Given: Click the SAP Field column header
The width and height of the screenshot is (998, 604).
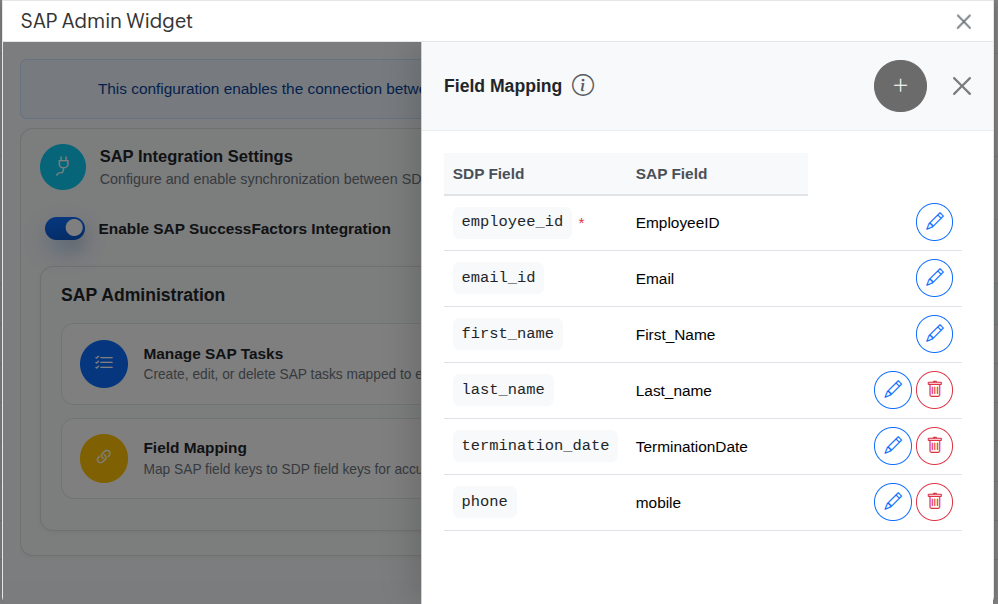Looking at the screenshot, I should (x=671, y=174).
